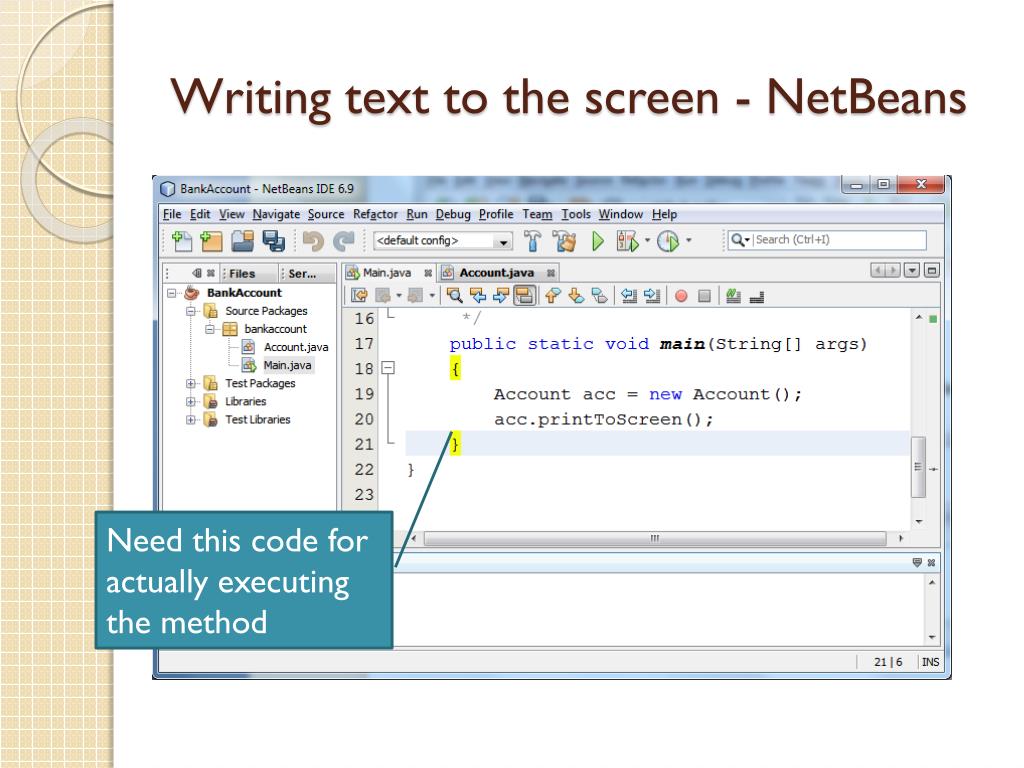Open the Team menu
The width and height of the screenshot is (1024, 768).
[x=537, y=214]
